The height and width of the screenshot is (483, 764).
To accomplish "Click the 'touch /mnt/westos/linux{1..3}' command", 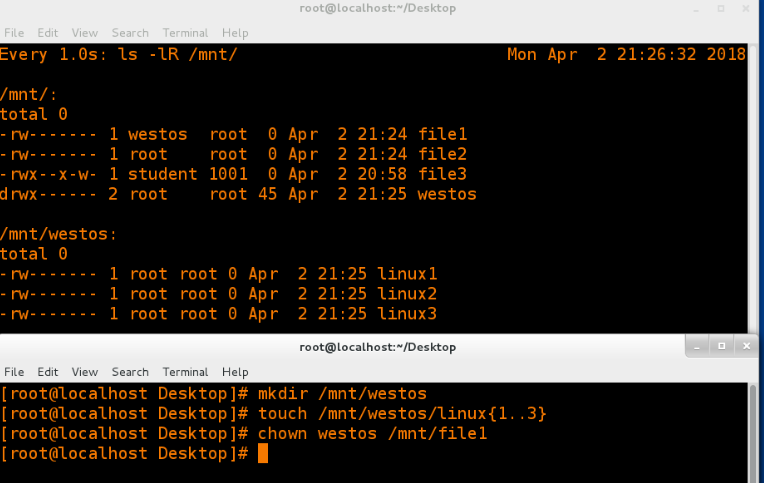I will (402, 413).
